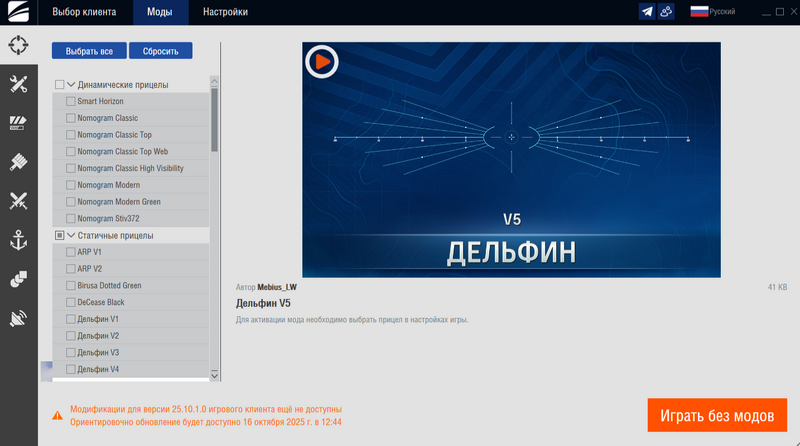Collapse the Динамические прицелы group
Image resolution: width=800 pixels, height=446 pixels.
(71, 85)
